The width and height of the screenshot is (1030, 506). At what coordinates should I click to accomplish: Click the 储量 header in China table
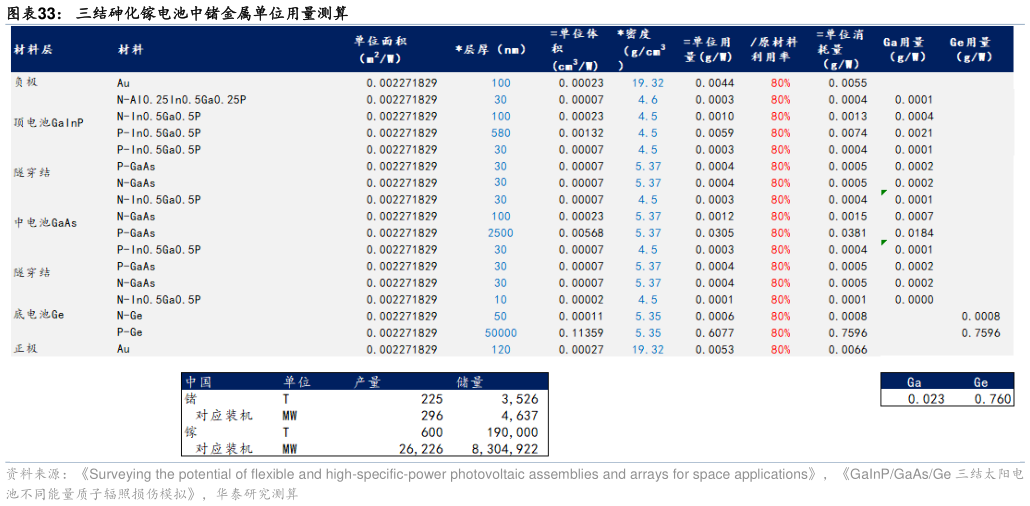[470, 382]
